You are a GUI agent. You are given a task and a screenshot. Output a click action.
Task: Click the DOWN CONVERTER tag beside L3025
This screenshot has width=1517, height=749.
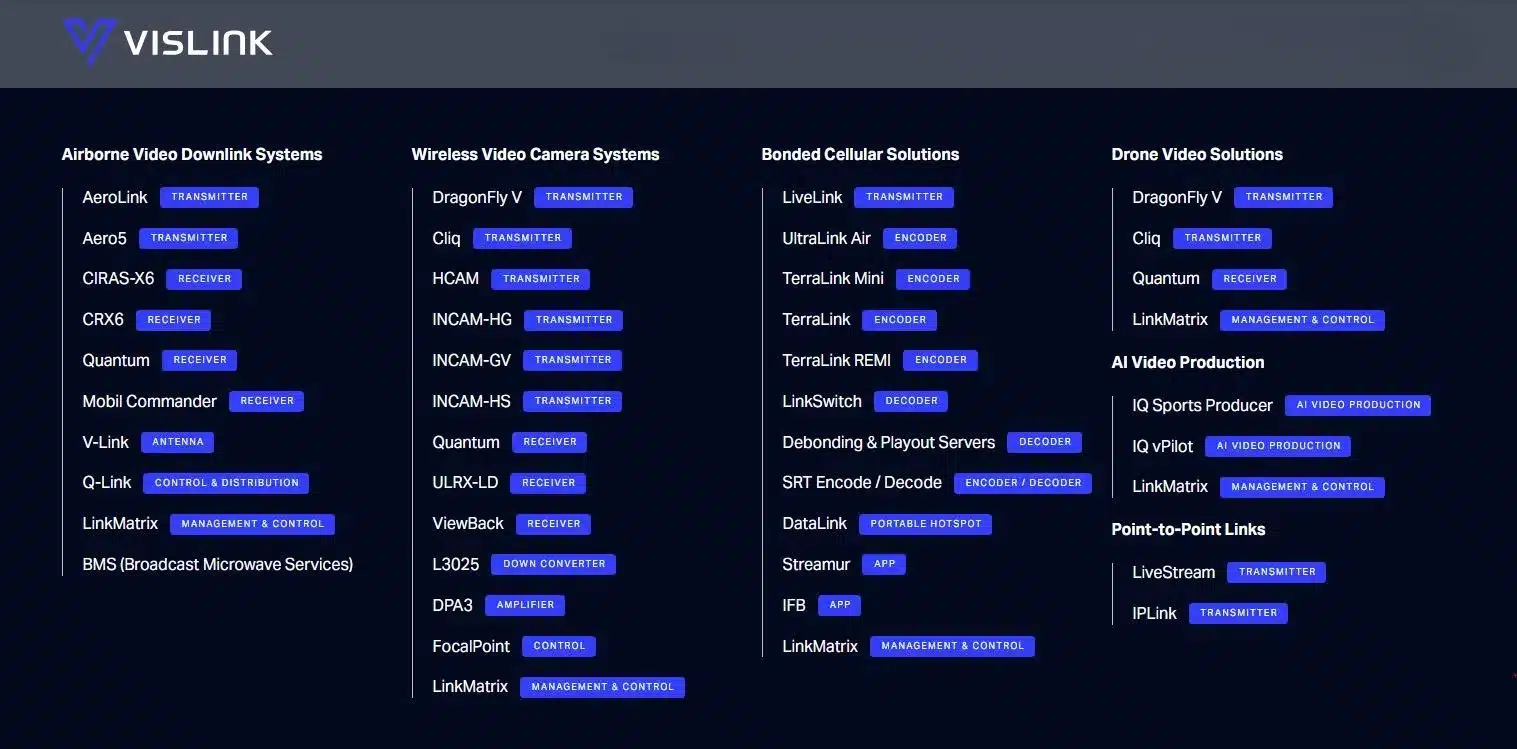pos(554,564)
